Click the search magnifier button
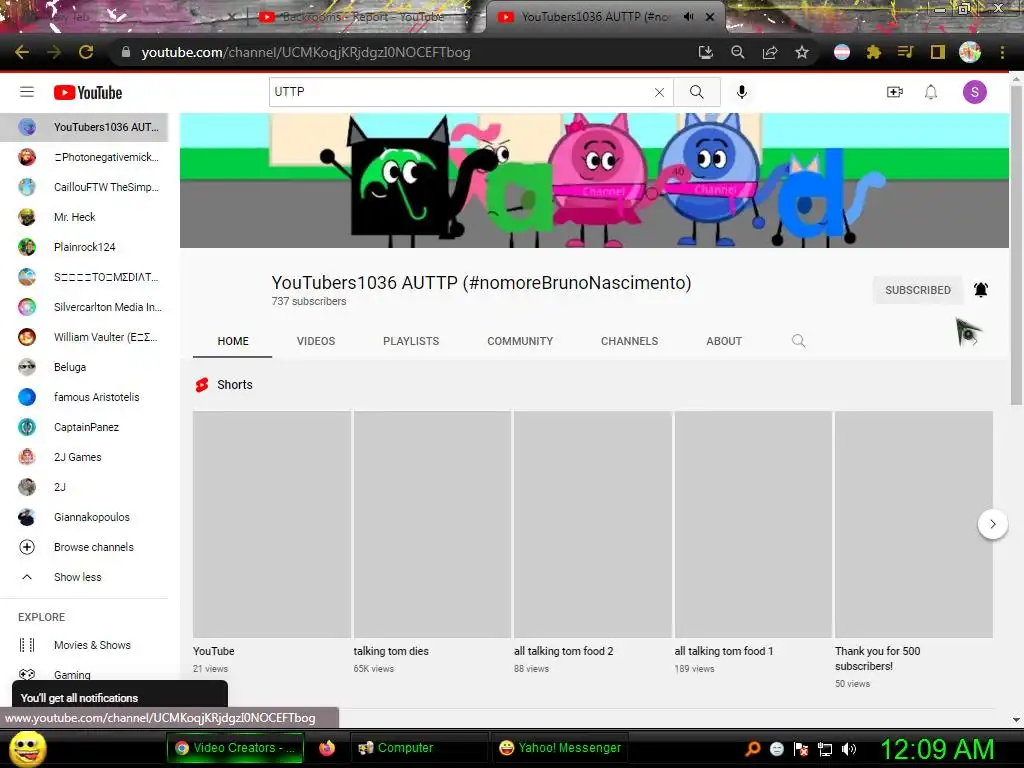The image size is (1024, 768). (x=697, y=92)
